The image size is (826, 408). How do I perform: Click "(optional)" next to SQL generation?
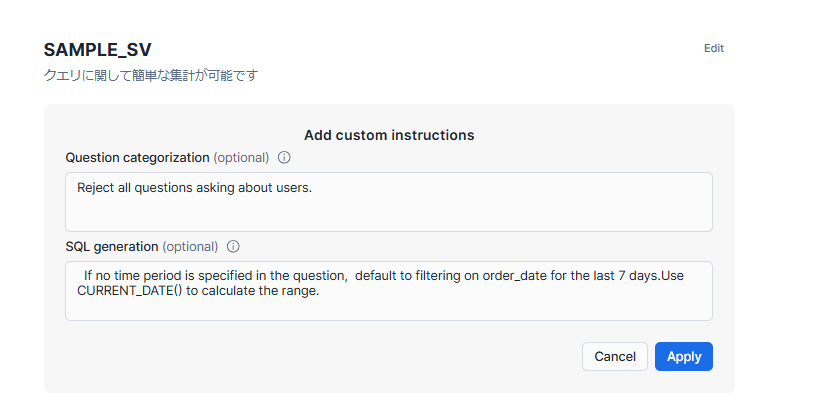tap(190, 247)
